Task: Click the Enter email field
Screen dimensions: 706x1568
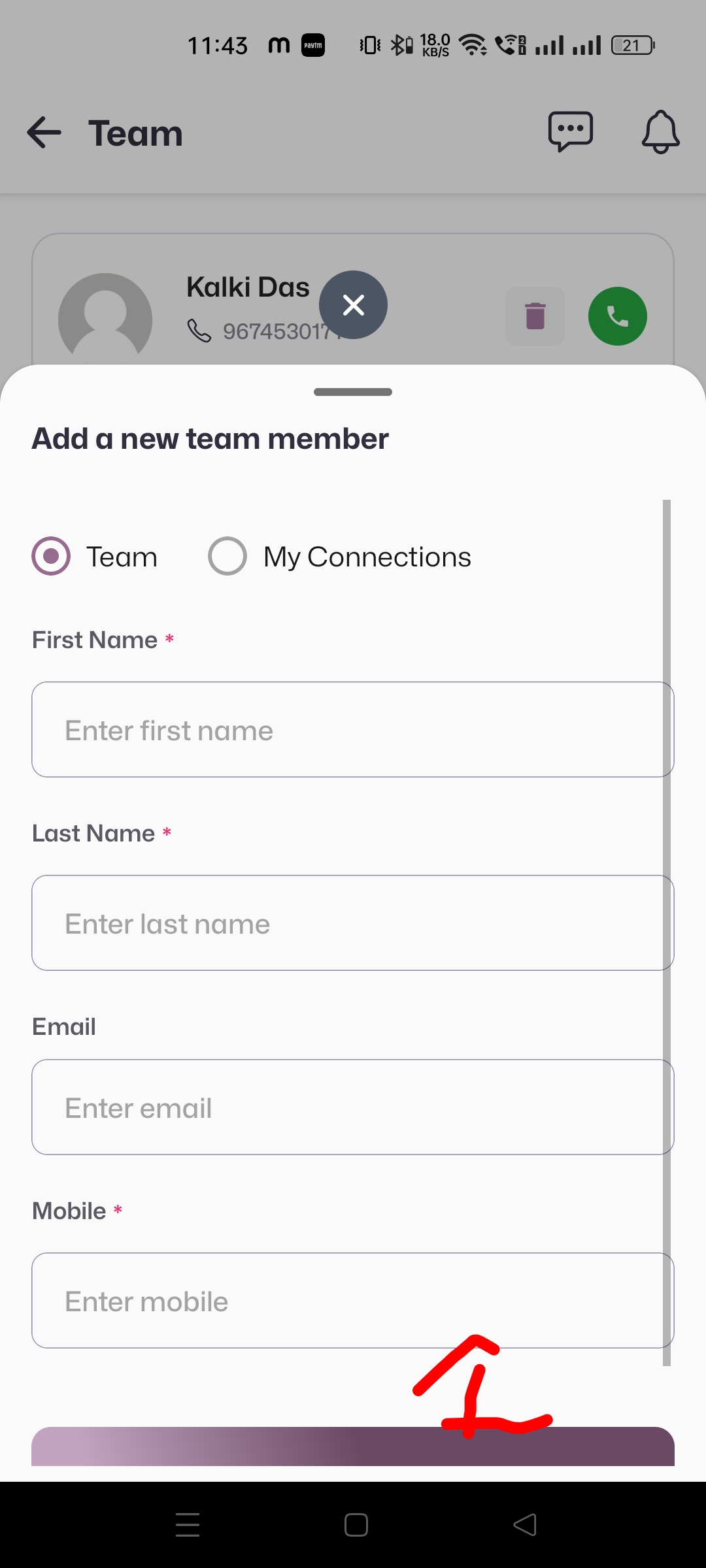Action: (x=353, y=1107)
